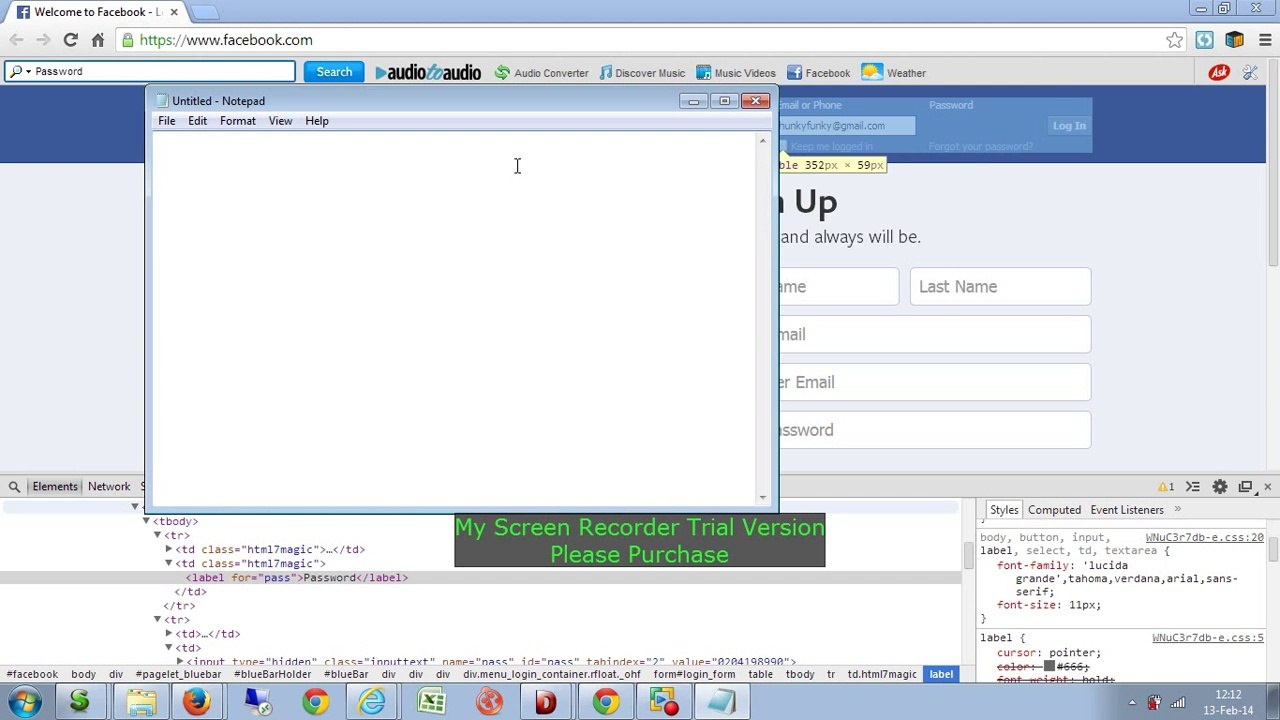
Task: Click the audio2audio logo in the toolbar
Action: 428,72
